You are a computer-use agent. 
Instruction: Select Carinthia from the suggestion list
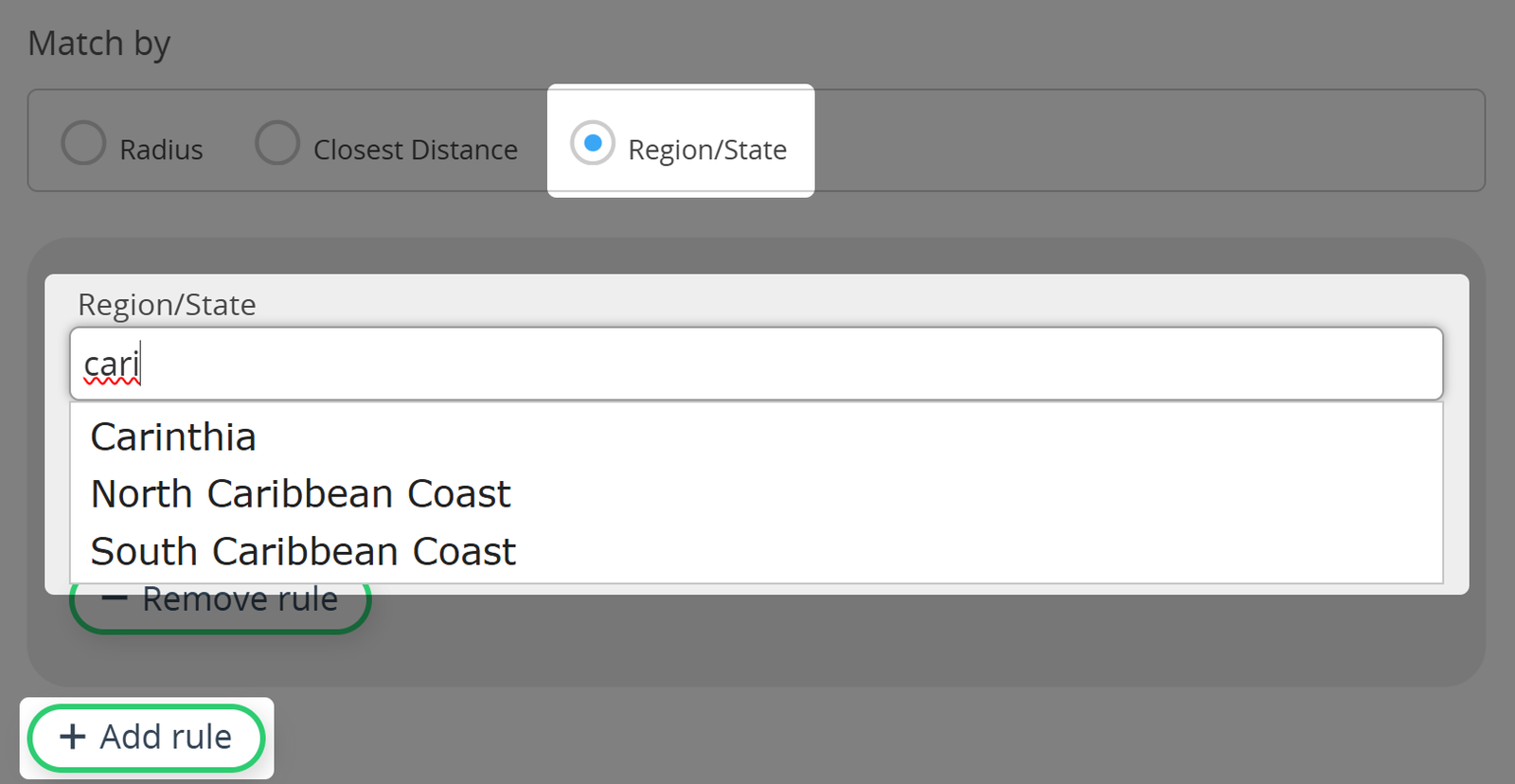(172, 437)
